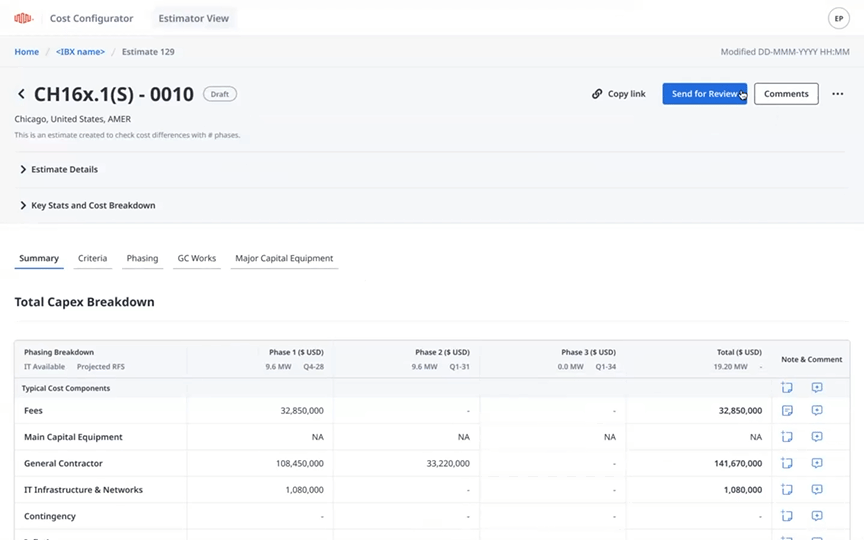Image resolution: width=864 pixels, height=540 pixels.
Task: Select the Summary tab
Action: pos(39,258)
